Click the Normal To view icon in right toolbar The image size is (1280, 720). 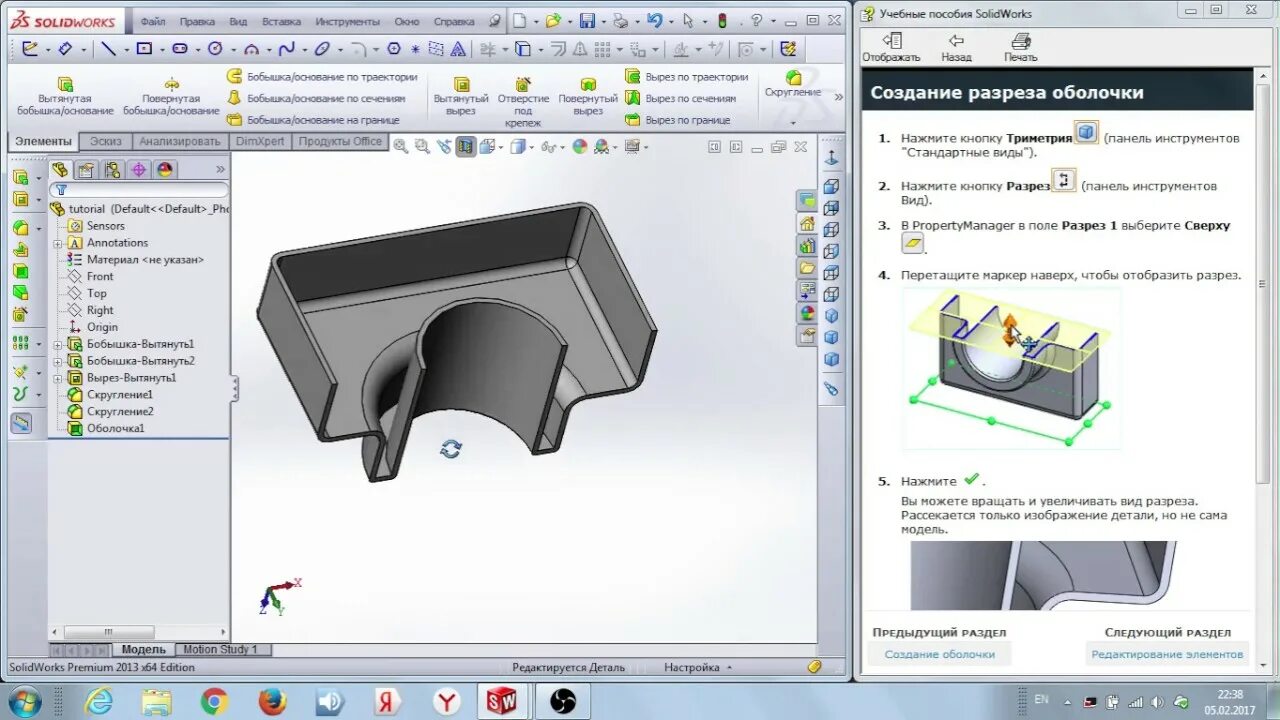pyautogui.click(x=830, y=159)
